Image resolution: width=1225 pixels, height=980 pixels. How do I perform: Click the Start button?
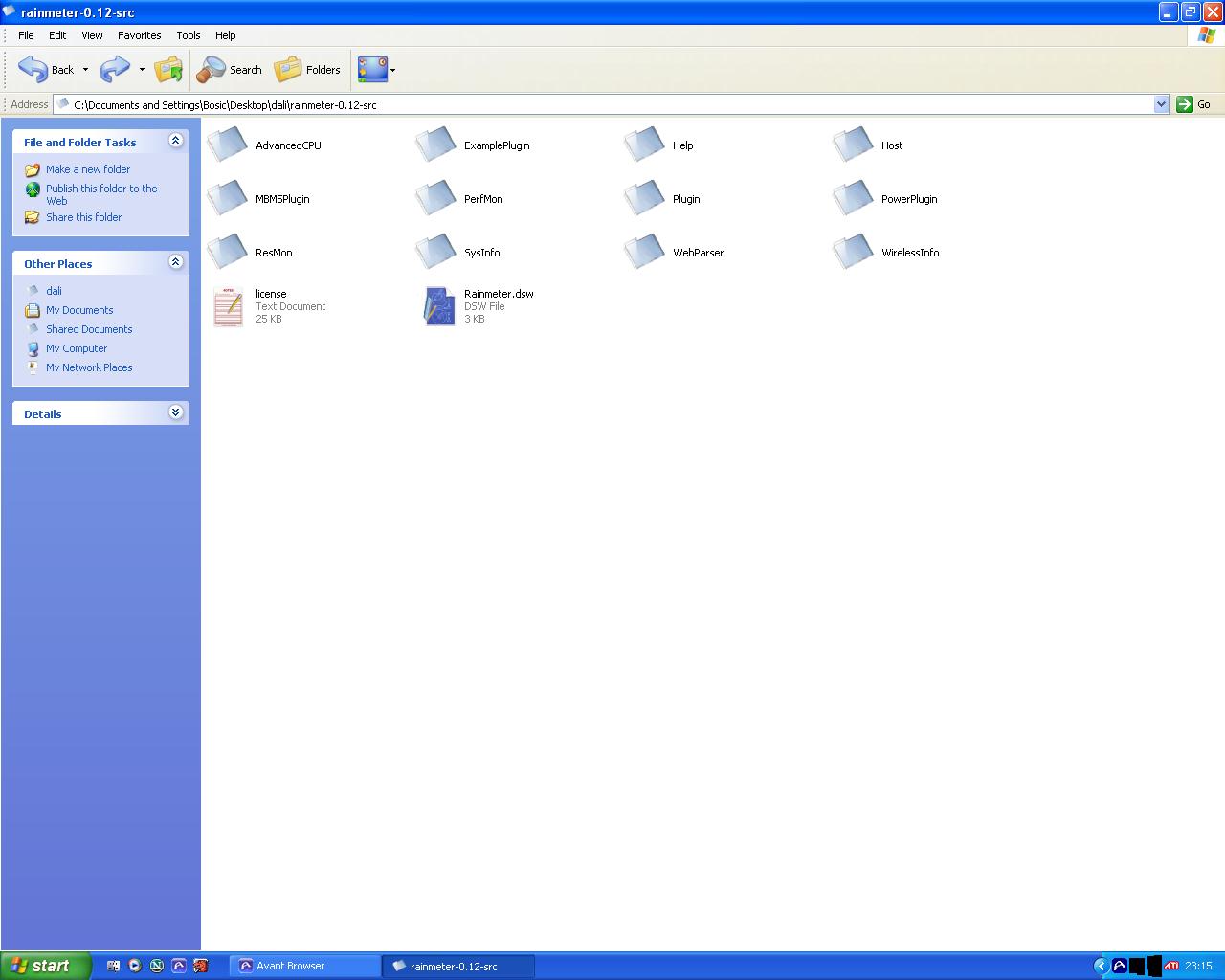point(46,966)
